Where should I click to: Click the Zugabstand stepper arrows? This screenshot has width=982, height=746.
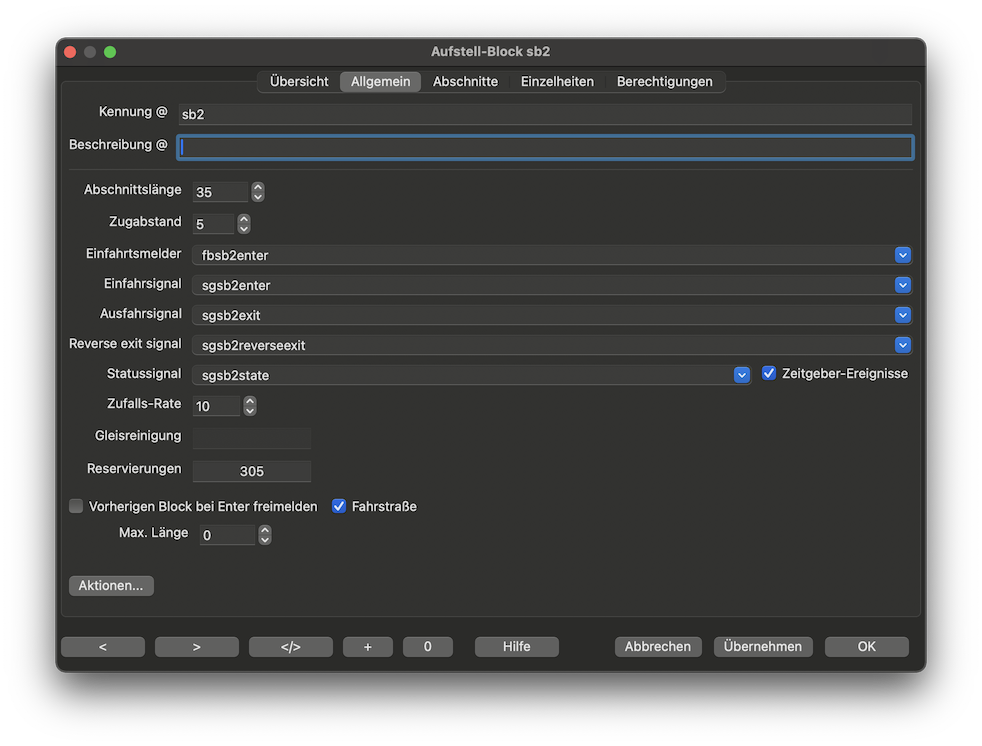point(244,224)
